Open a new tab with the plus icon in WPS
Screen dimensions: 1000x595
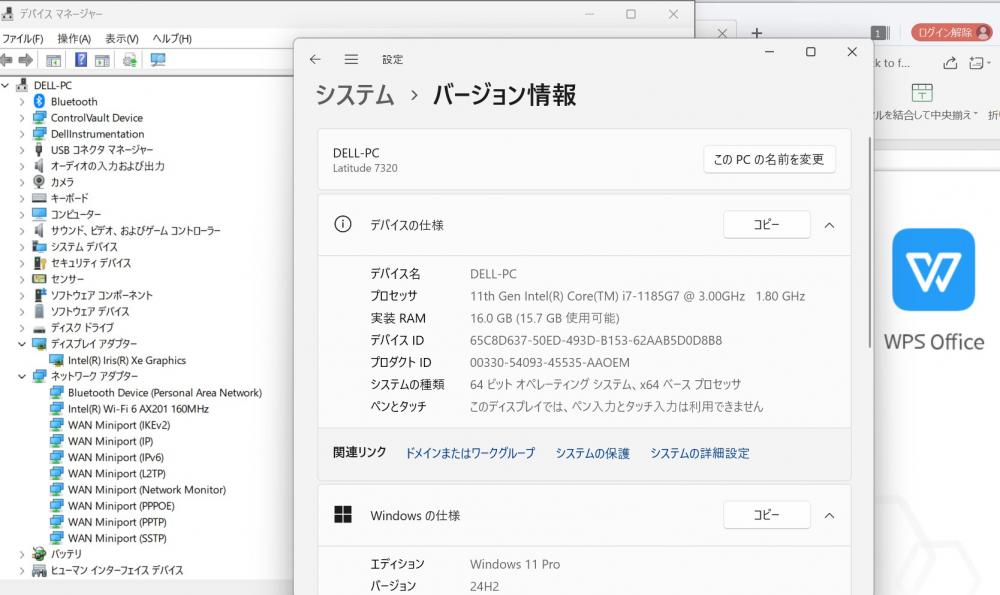click(x=756, y=33)
